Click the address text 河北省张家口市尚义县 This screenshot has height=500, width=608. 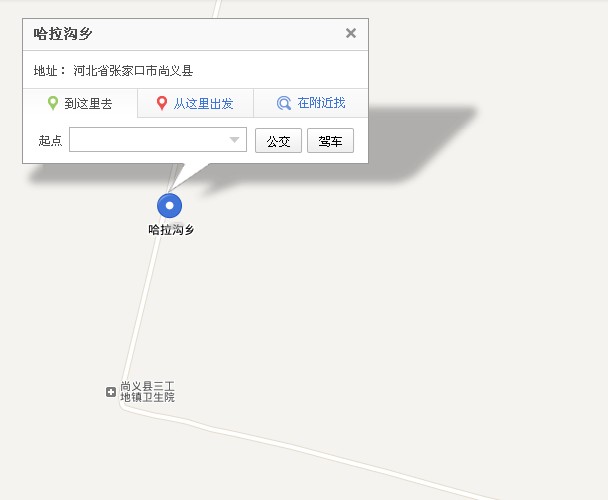pyautogui.click(x=133, y=71)
